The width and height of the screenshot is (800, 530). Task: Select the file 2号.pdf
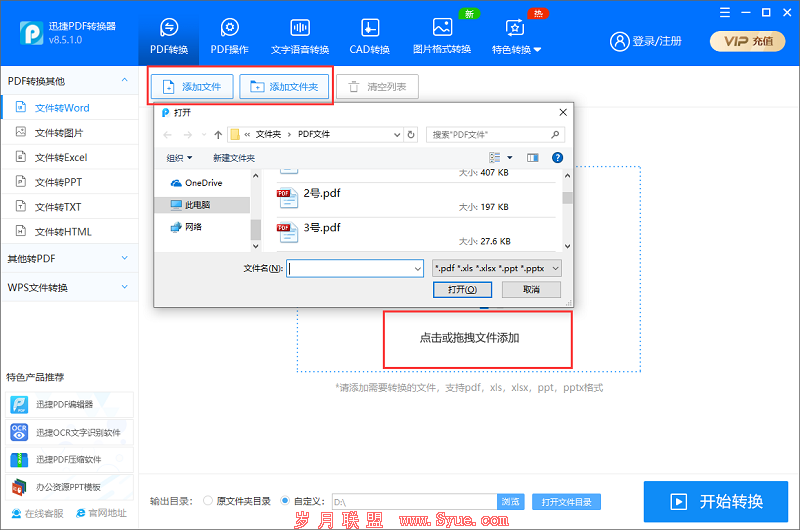[416, 199]
